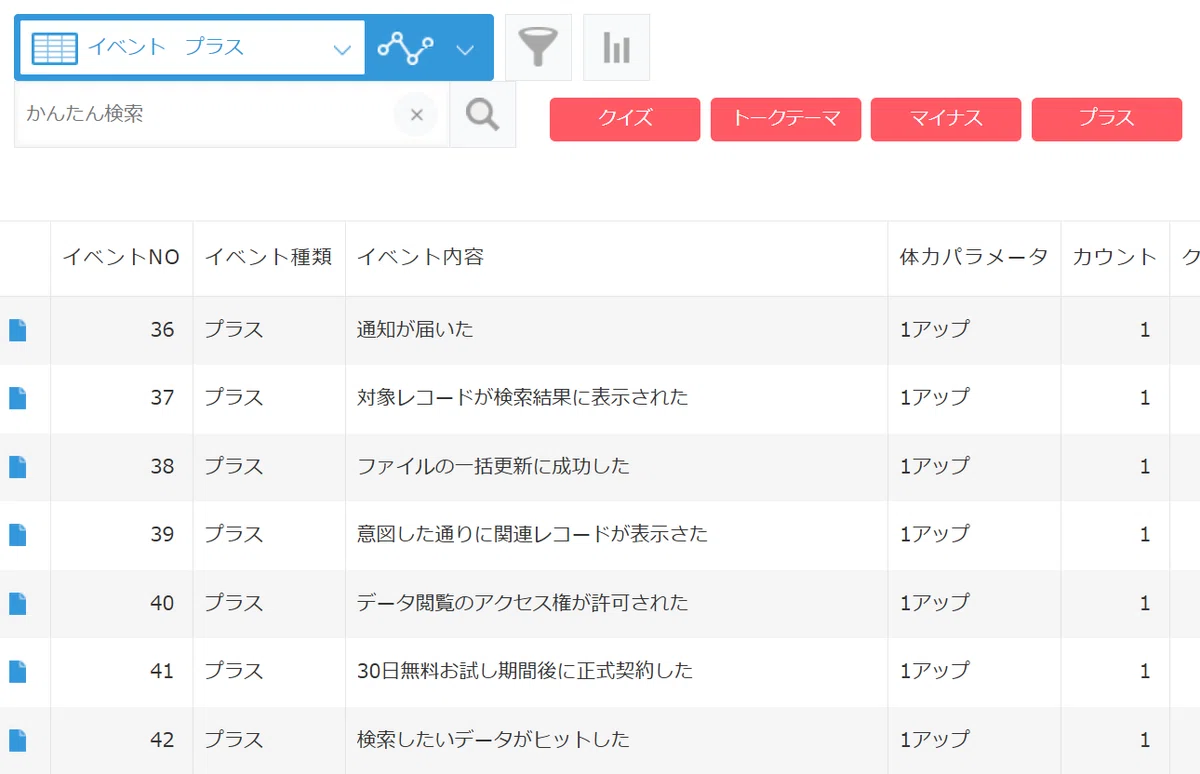1200x774 pixels.
Task: Open the filter funnel icon
Action: pyautogui.click(x=538, y=47)
